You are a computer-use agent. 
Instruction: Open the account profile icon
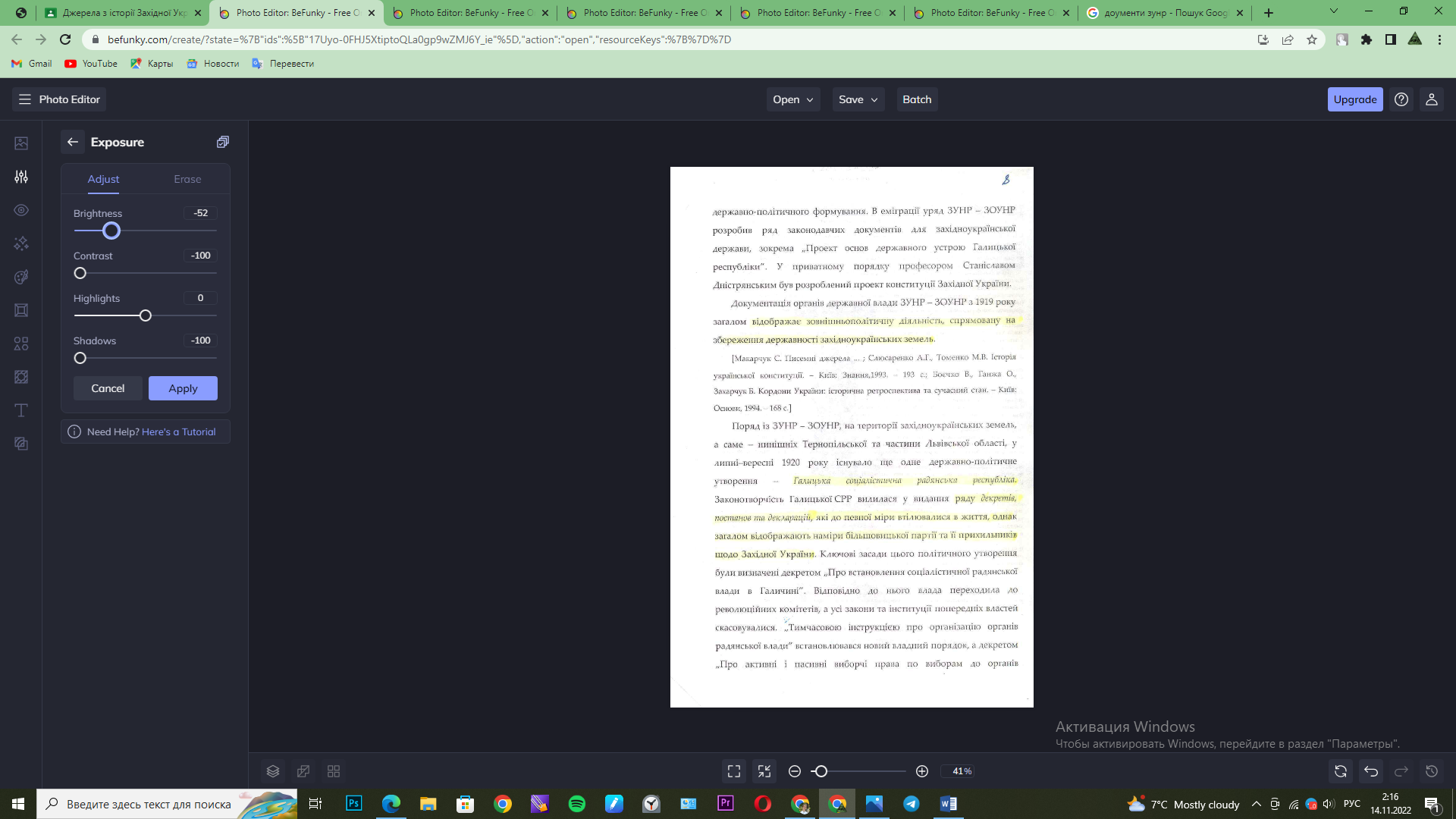(1432, 99)
